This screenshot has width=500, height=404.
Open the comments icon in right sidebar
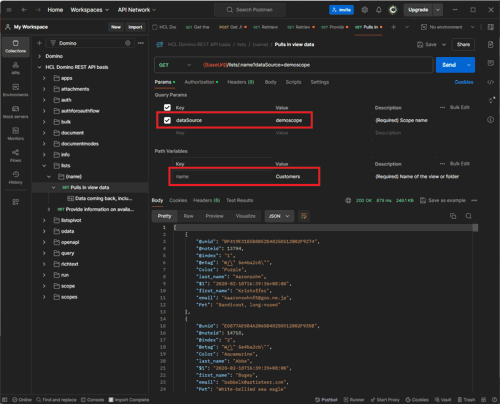(x=491, y=63)
